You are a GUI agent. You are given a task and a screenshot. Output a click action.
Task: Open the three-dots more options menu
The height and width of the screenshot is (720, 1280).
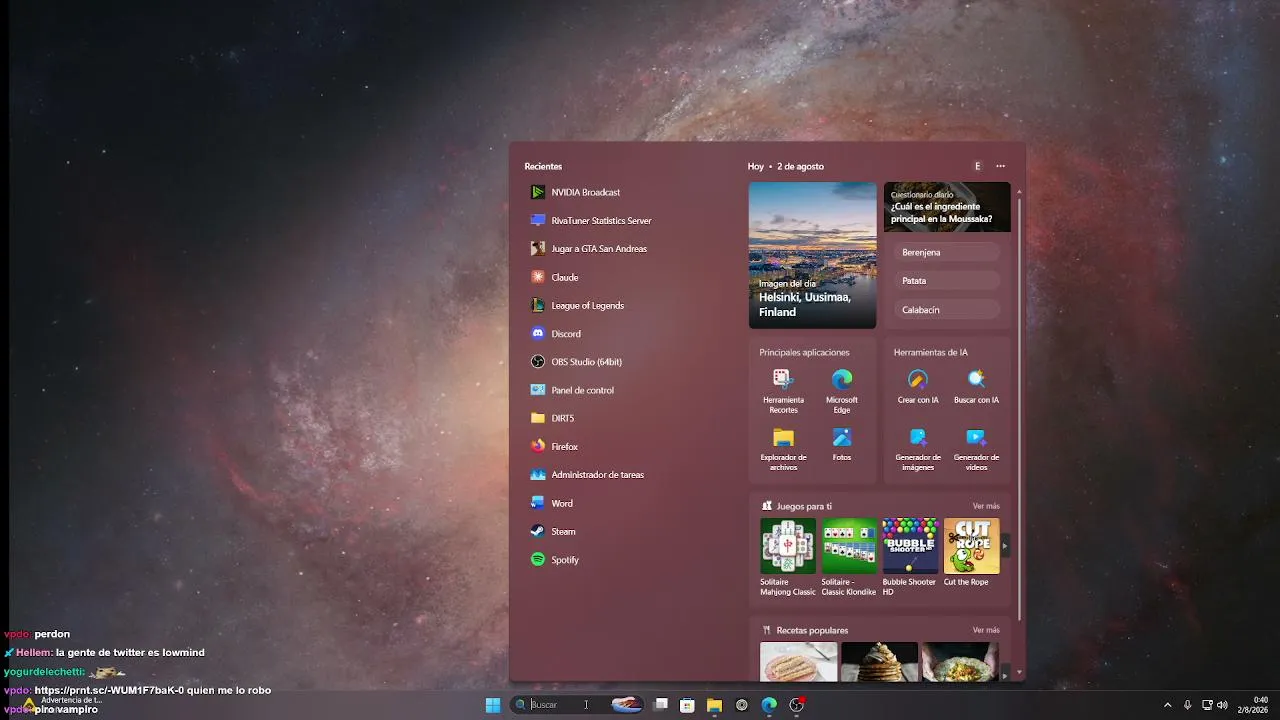tap(1000, 166)
